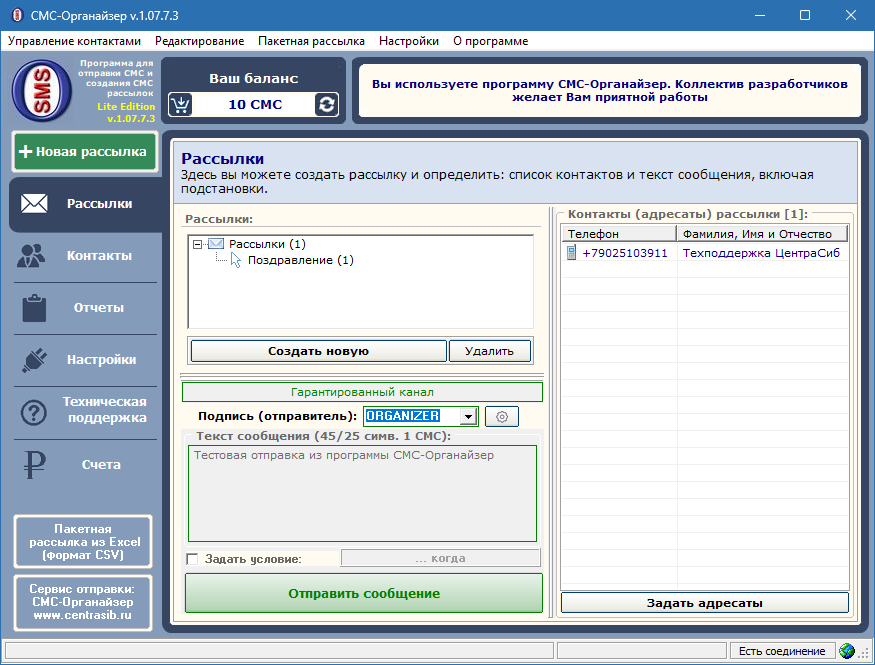Collapse the Рассылки tree node
This screenshot has width=875, height=665.
(198, 244)
